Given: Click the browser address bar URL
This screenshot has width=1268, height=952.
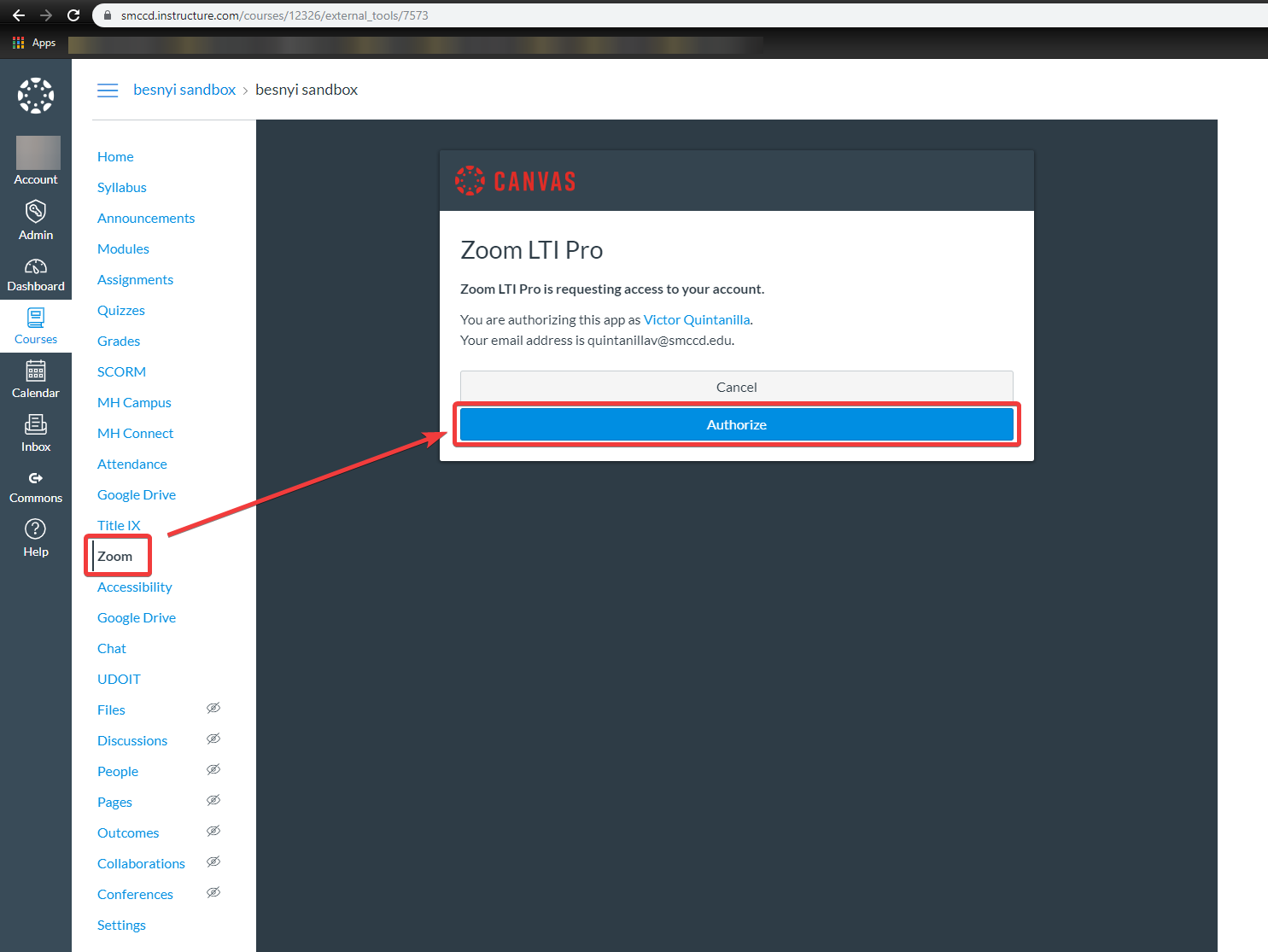Looking at the screenshot, I should click(x=274, y=15).
